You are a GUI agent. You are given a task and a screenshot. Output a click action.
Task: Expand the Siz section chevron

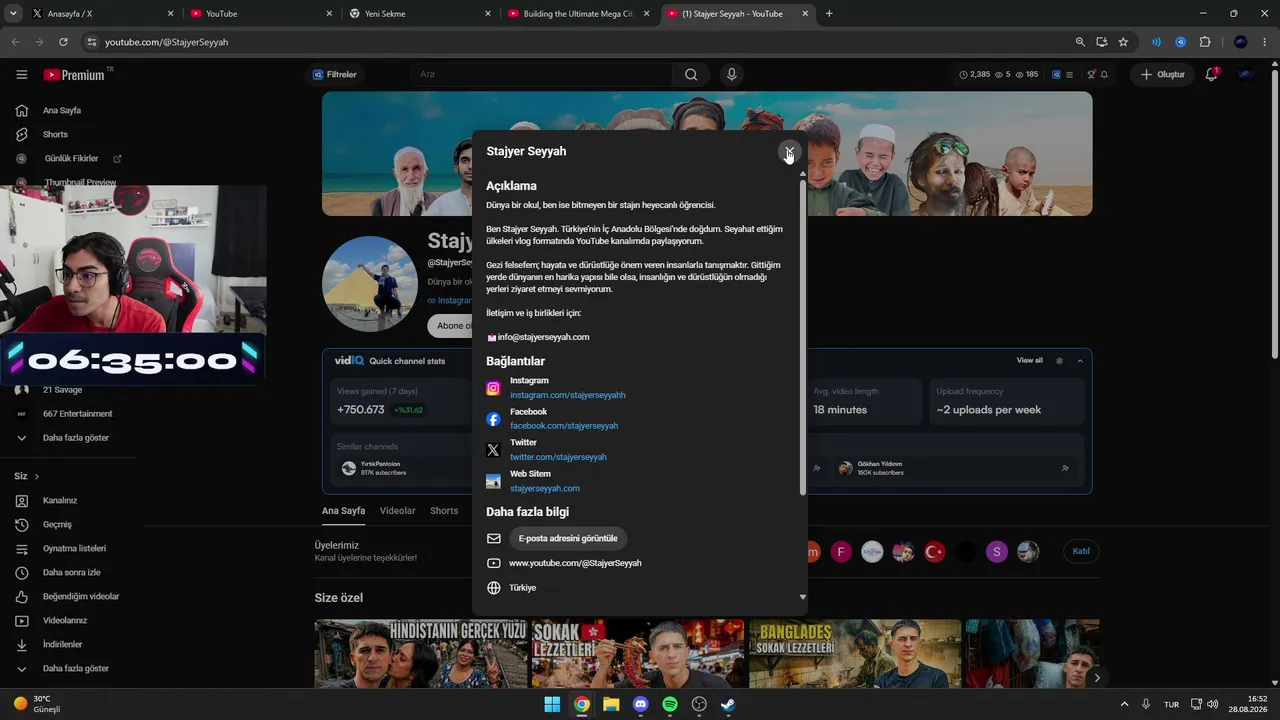pyautogui.click(x=37, y=476)
